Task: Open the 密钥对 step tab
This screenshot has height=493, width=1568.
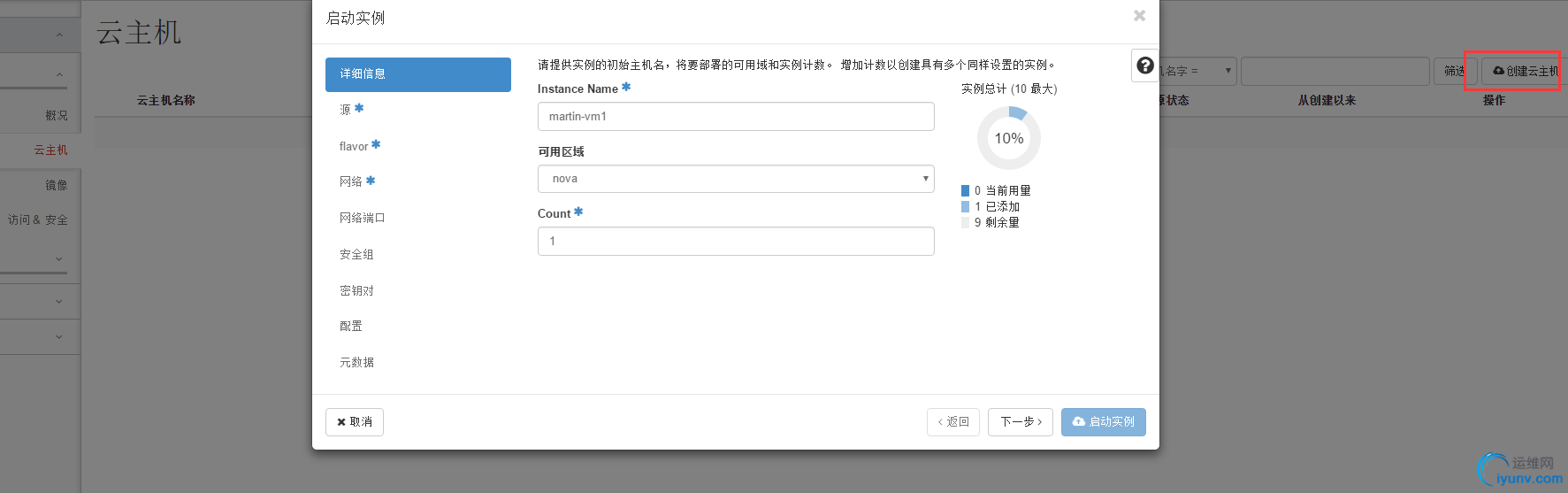Action: (356, 290)
